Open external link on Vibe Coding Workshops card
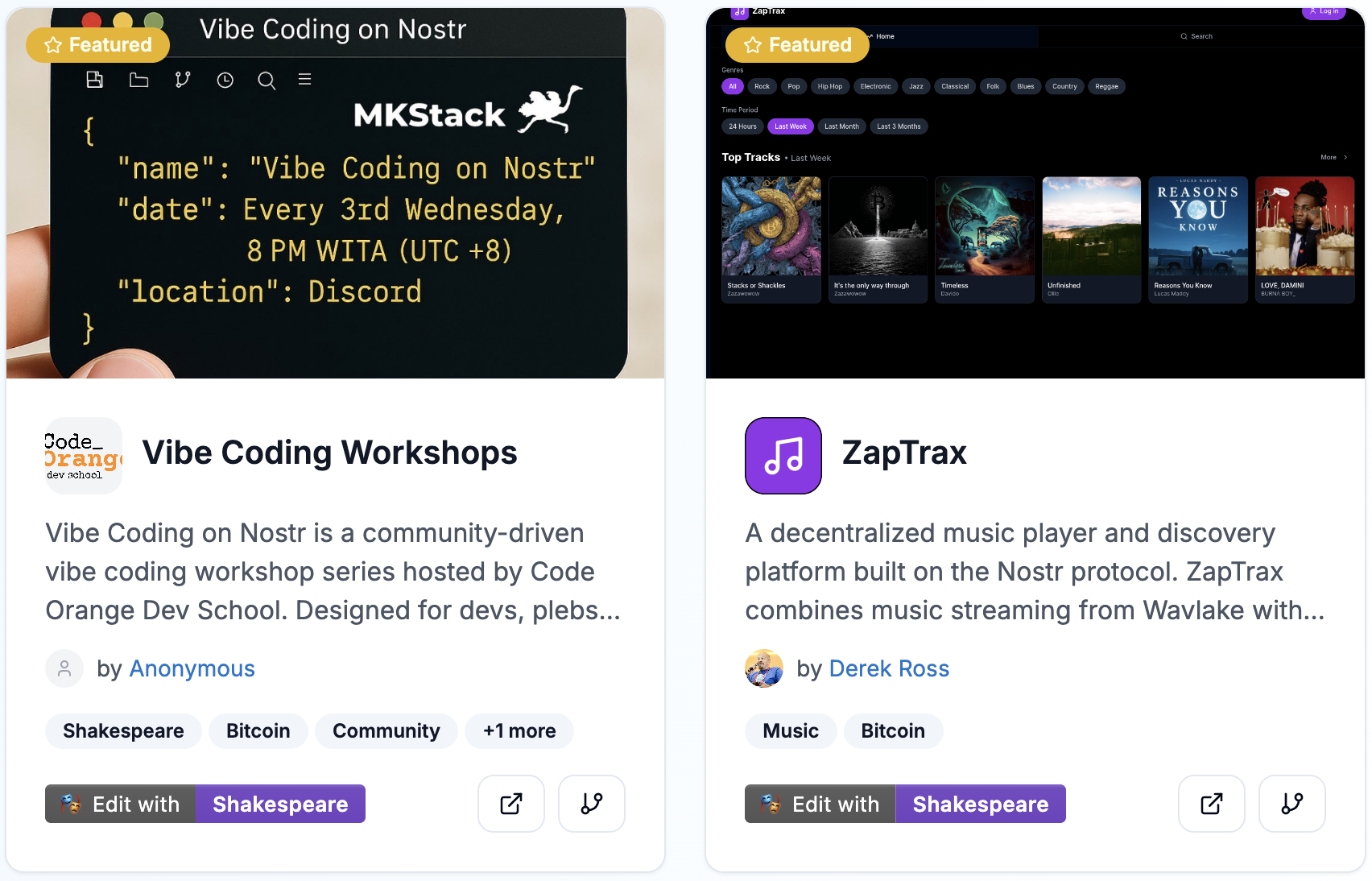 [x=511, y=804]
